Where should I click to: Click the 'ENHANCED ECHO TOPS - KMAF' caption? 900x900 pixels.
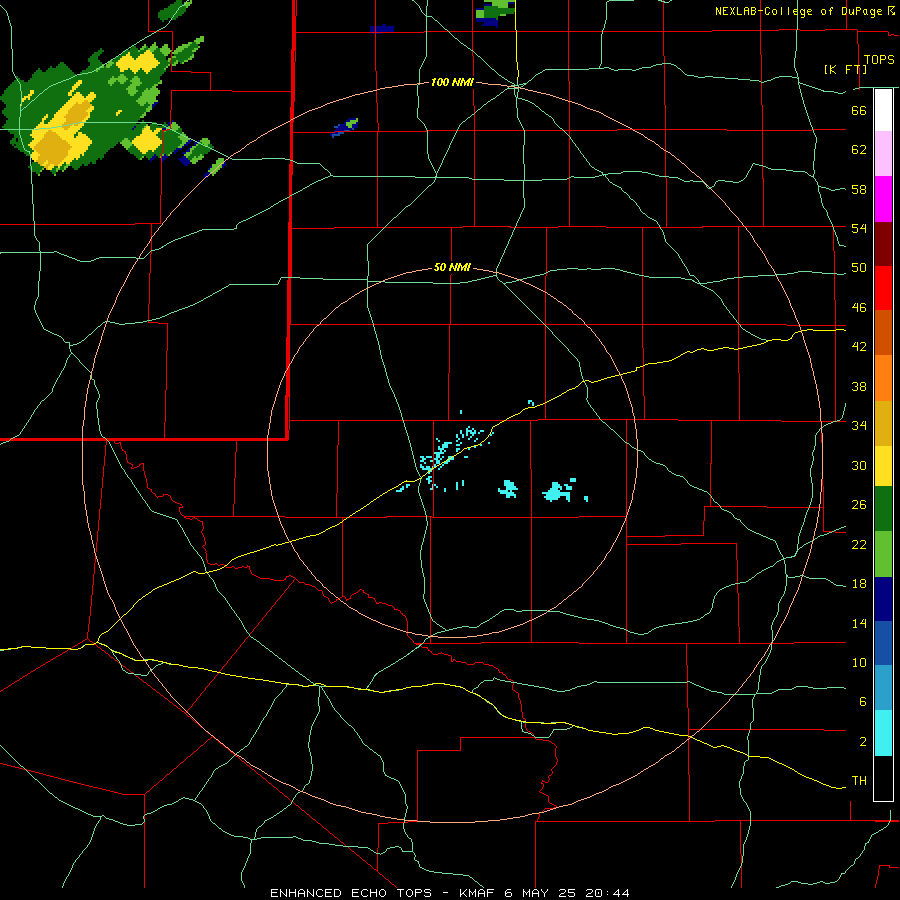pos(382,893)
